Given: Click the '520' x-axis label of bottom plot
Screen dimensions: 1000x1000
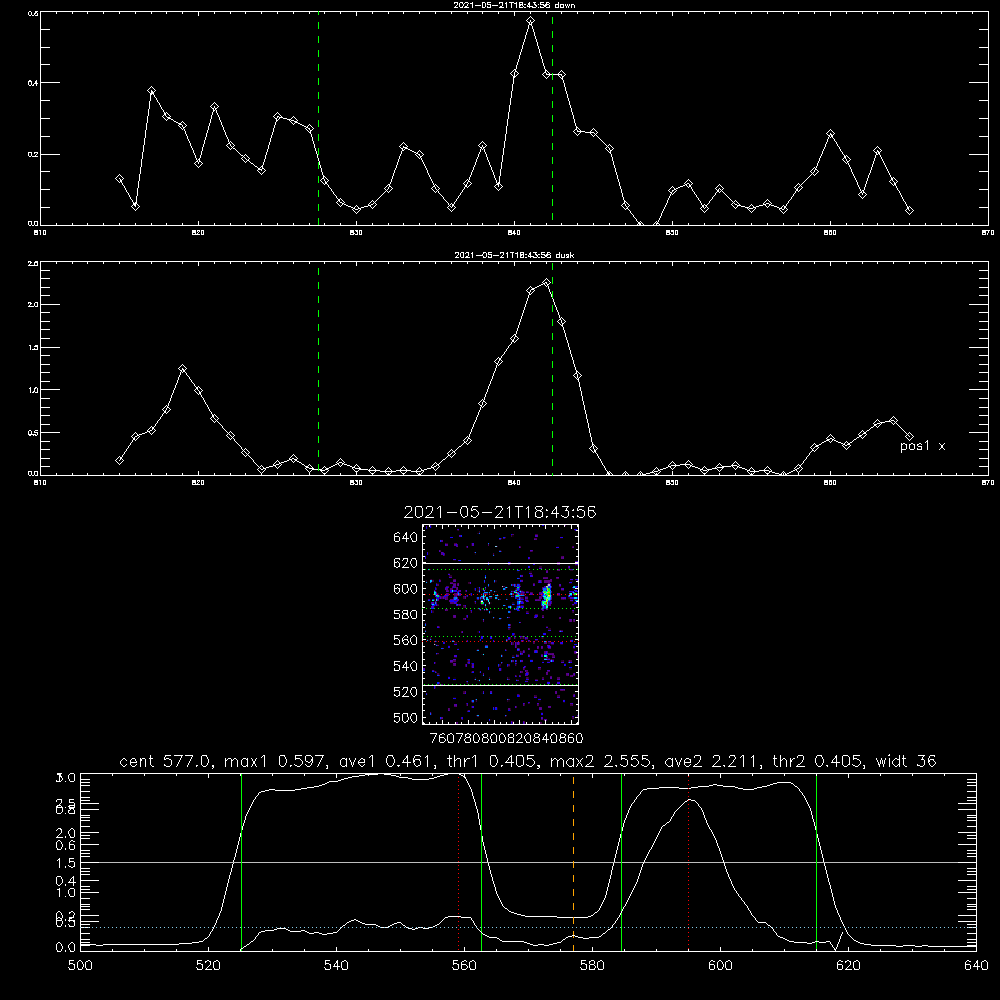Looking at the screenshot, I should coord(208,966).
